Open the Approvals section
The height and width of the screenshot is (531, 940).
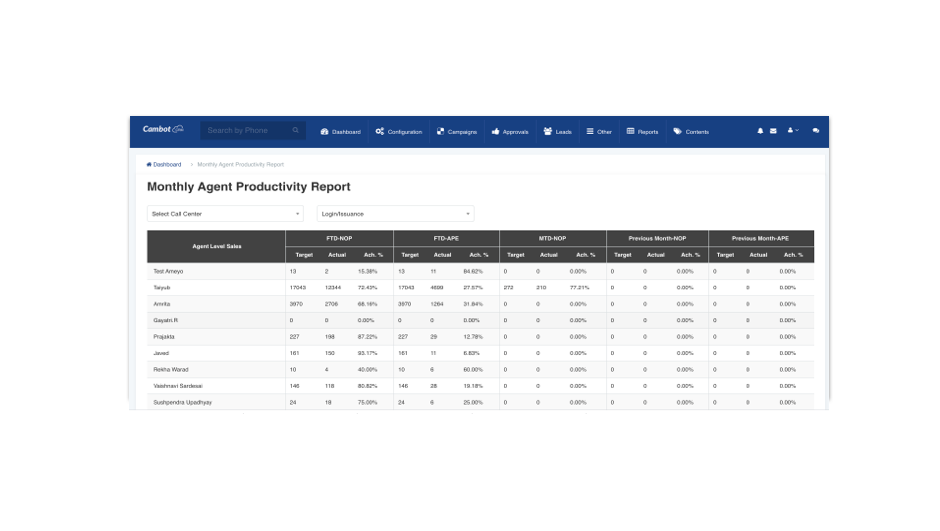click(510, 132)
